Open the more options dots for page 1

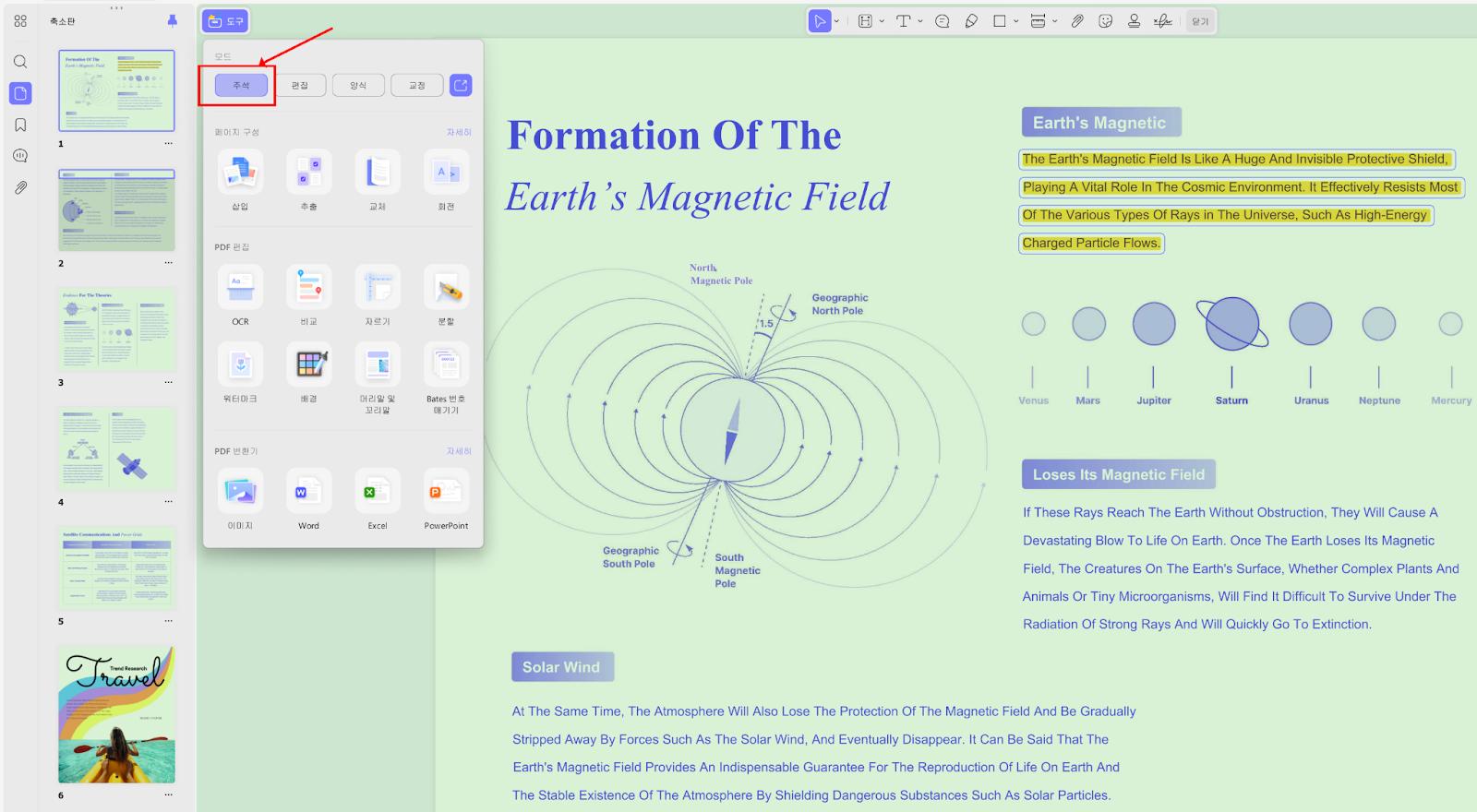click(x=168, y=144)
